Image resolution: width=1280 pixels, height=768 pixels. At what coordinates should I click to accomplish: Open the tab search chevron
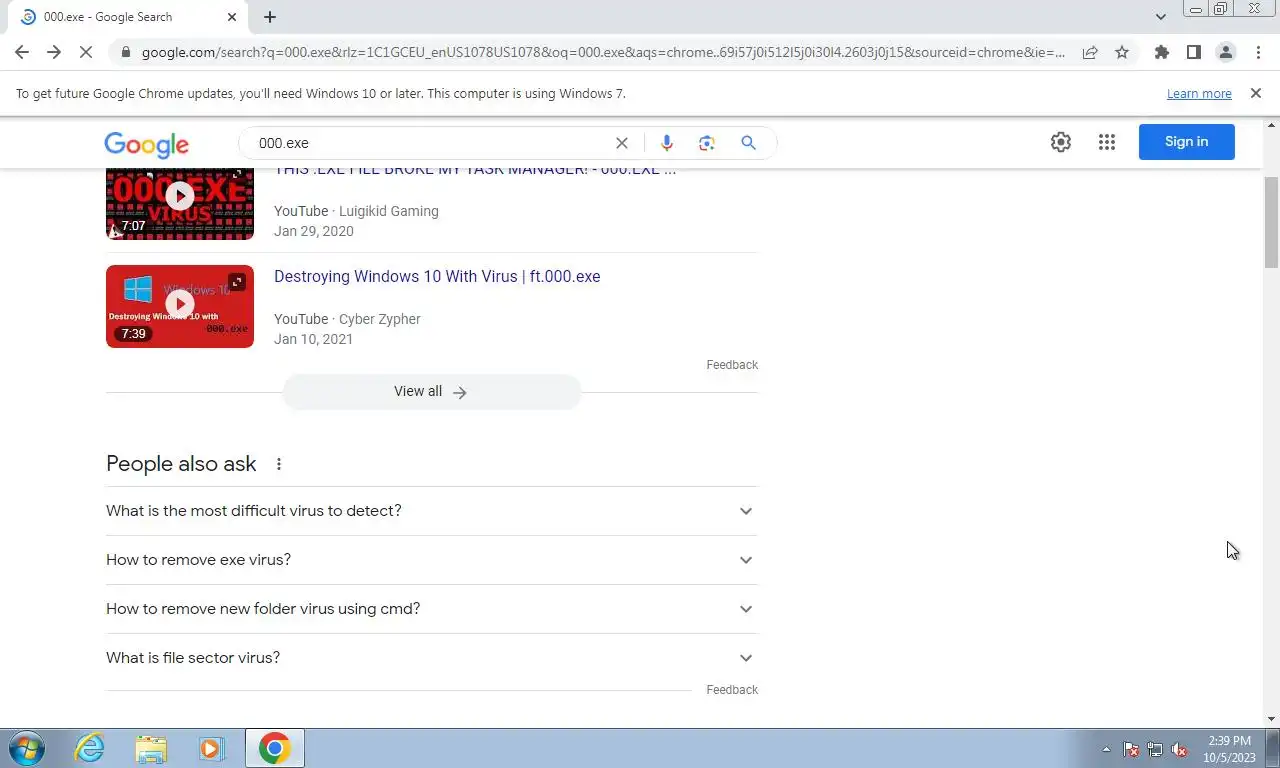pyautogui.click(x=1161, y=17)
